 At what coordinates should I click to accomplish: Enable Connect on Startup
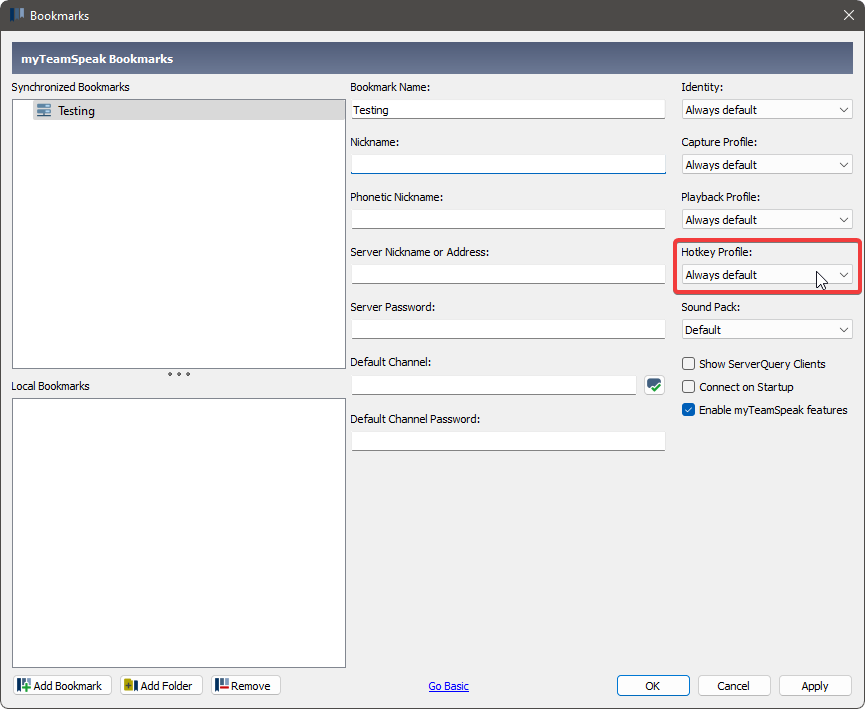pyautogui.click(x=688, y=387)
